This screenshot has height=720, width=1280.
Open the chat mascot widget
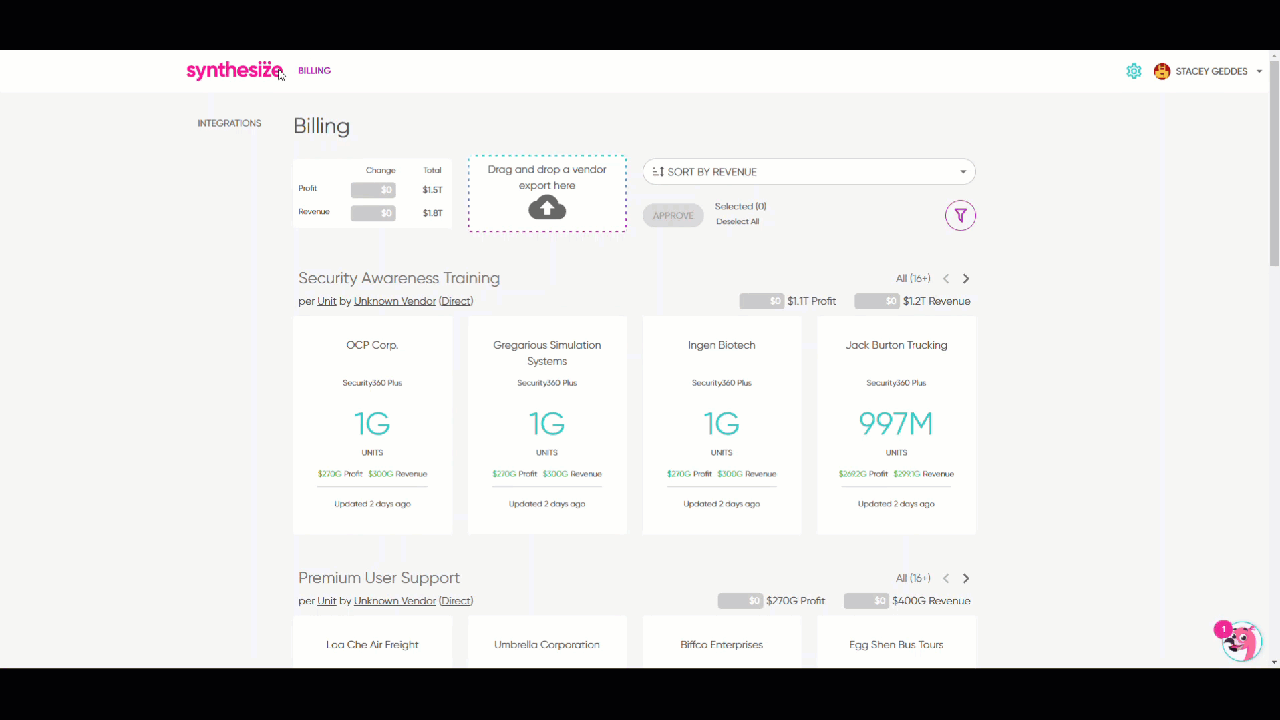[1241, 641]
